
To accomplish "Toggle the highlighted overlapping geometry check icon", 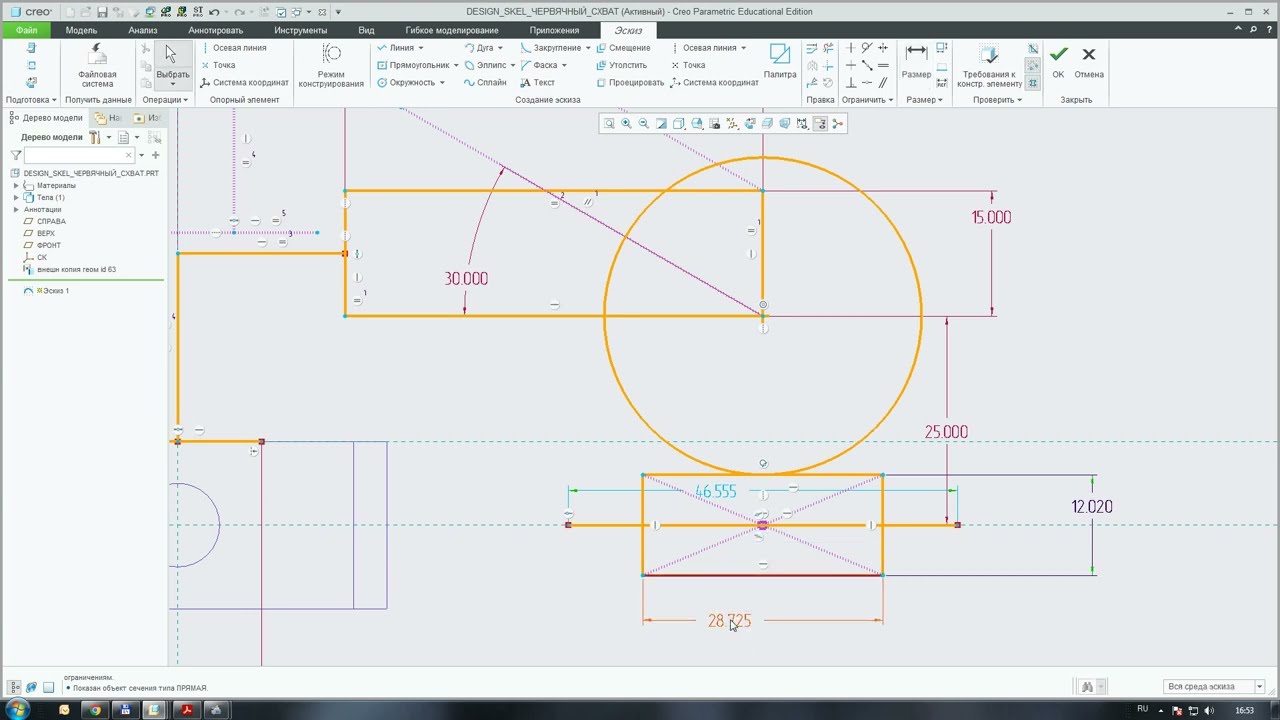I will point(1033,48).
